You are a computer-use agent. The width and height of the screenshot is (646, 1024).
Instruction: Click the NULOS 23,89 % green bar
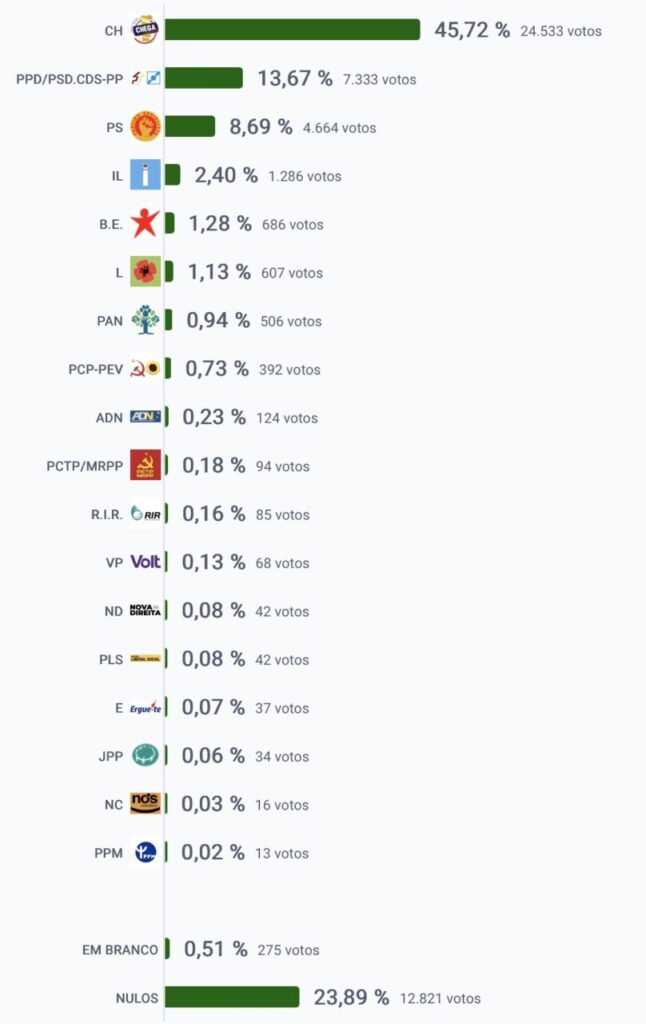point(232,997)
